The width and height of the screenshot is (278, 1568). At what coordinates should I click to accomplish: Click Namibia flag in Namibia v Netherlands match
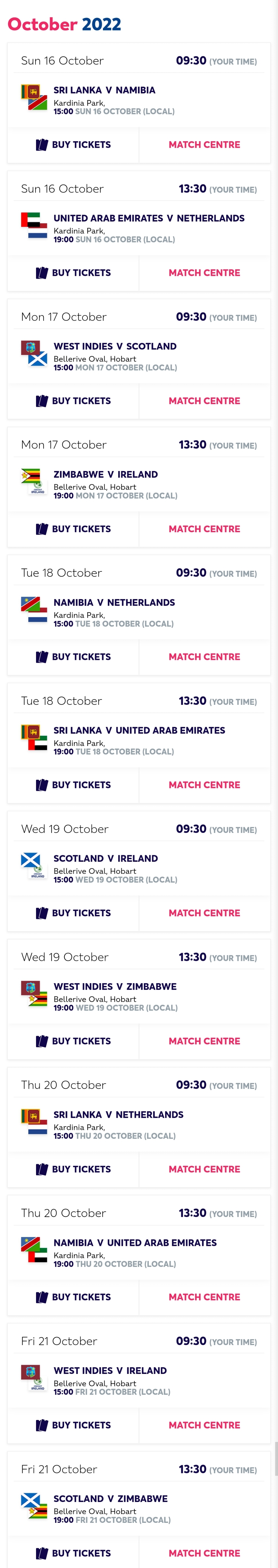click(x=31, y=605)
